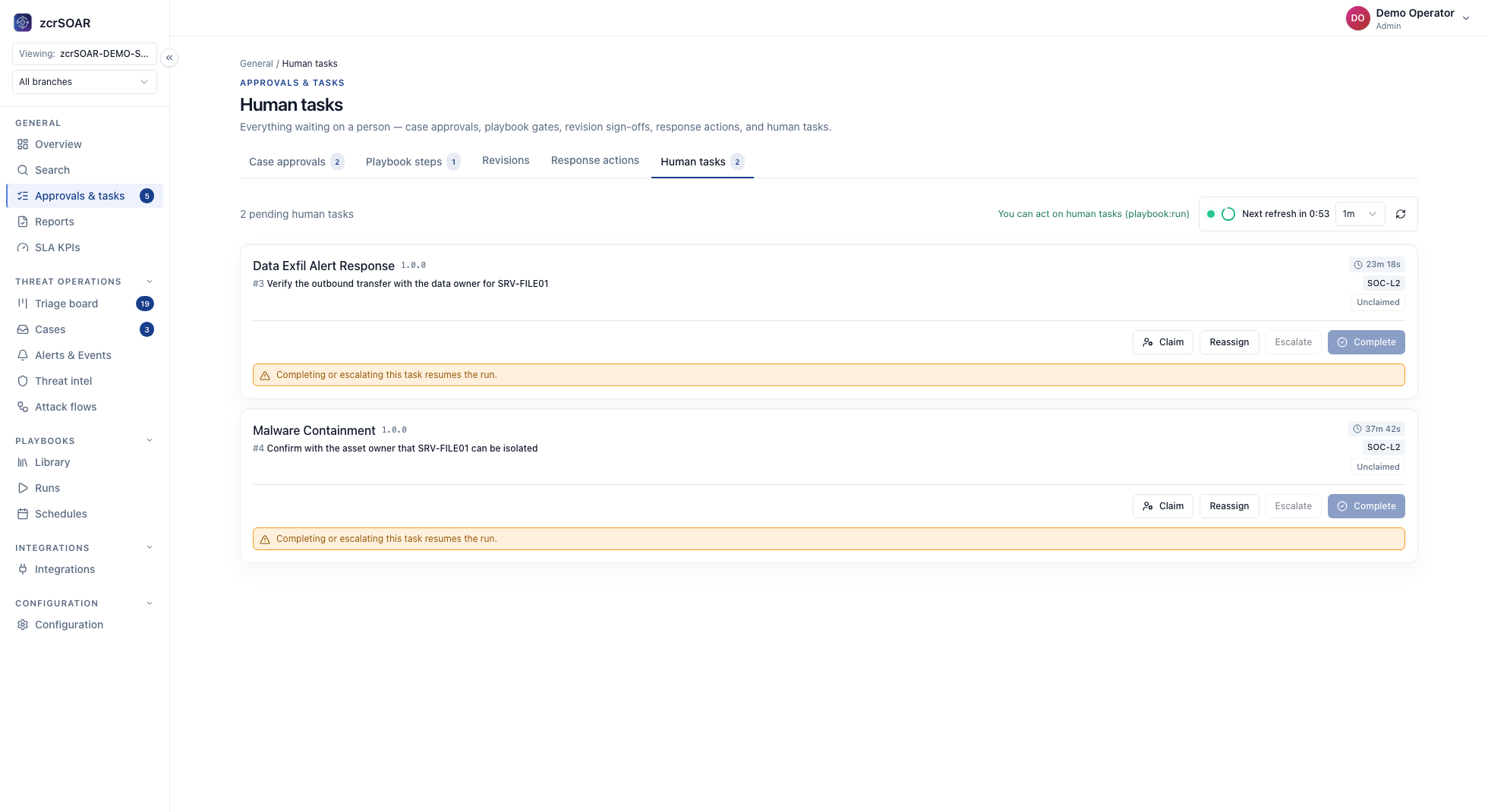
Task: Open playbook Runs
Action: click(x=84, y=488)
